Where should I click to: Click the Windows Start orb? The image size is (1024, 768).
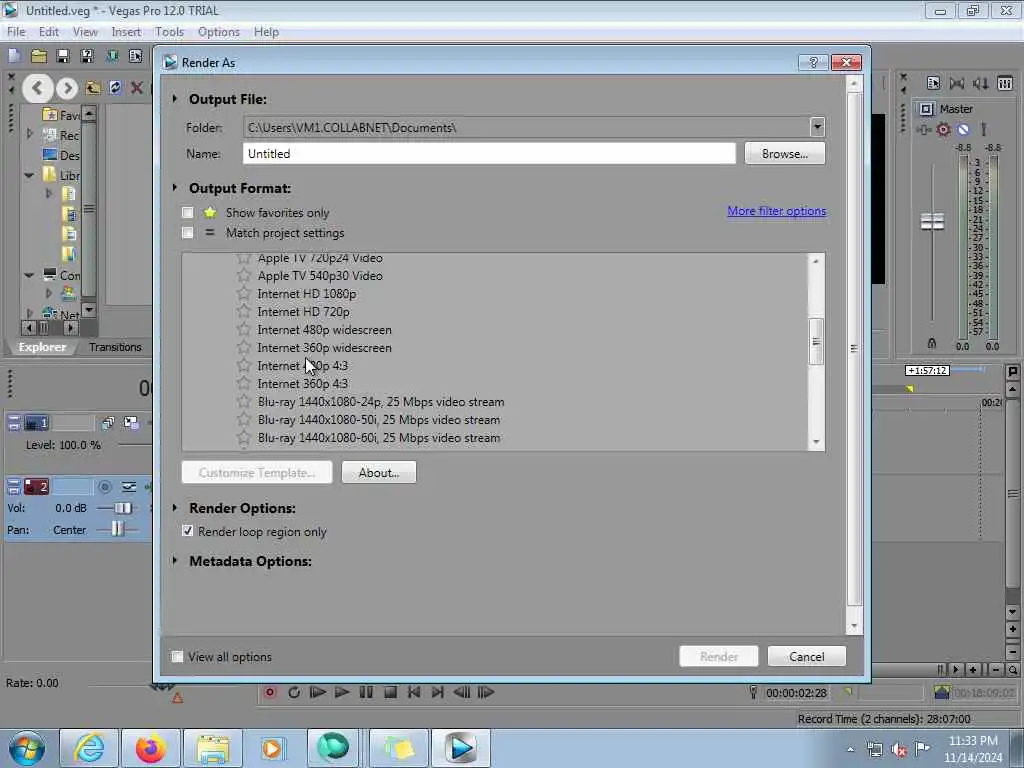[27, 748]
